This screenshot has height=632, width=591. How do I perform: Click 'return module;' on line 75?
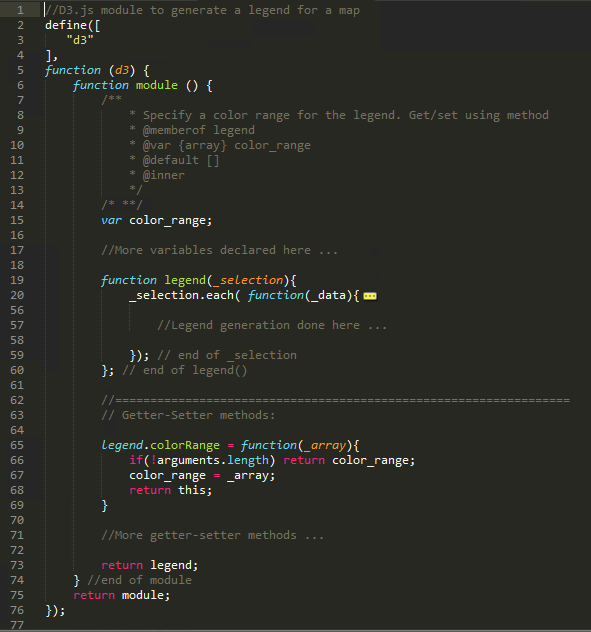[122, 595]
